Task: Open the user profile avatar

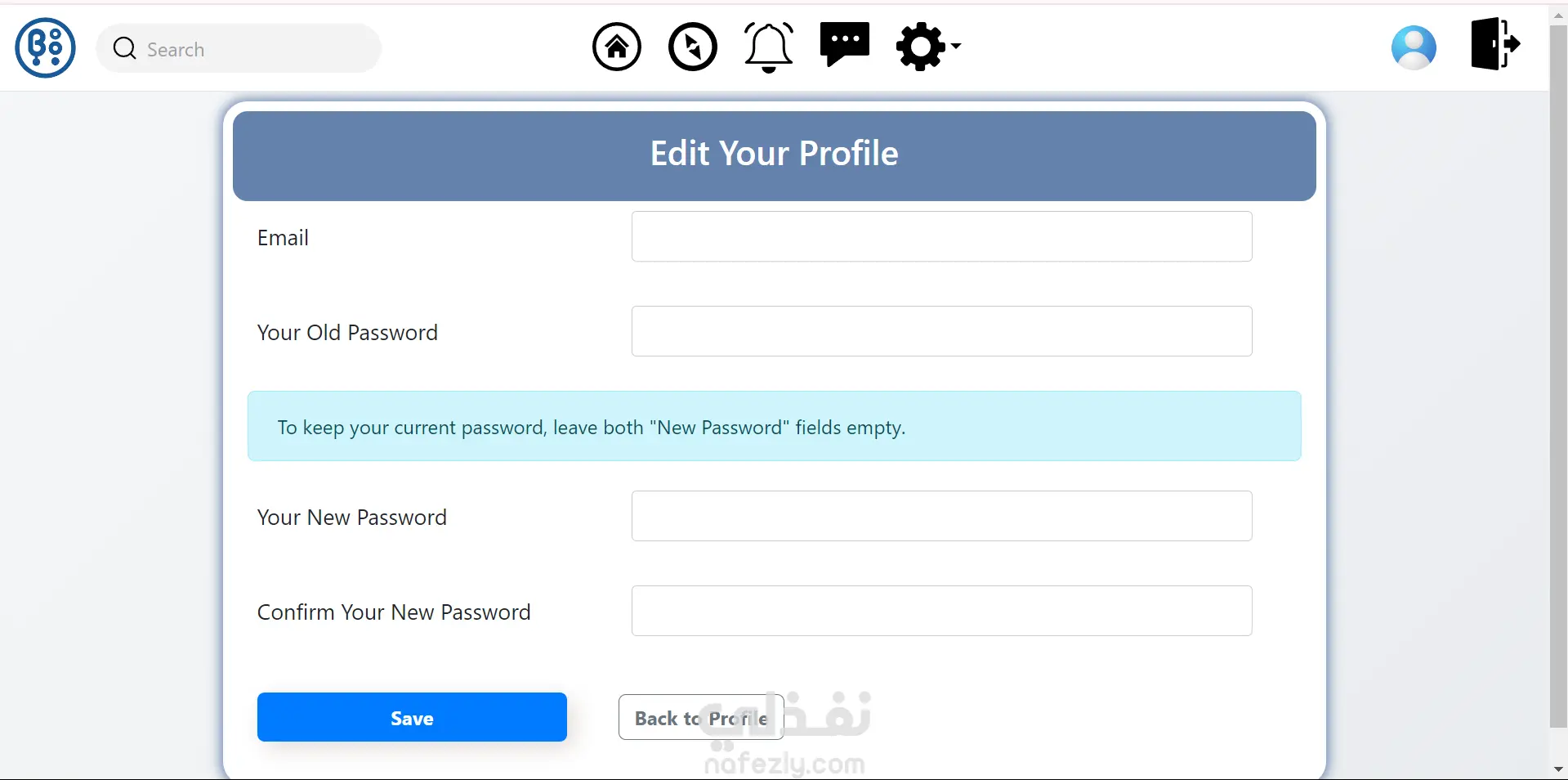Action: [x=1414, y=47]
